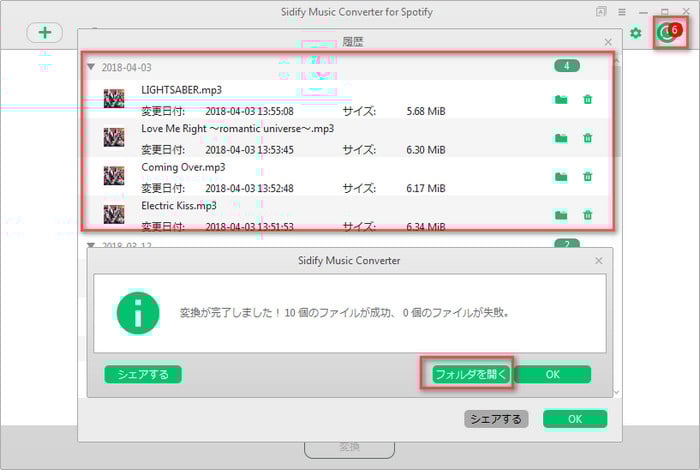Collapse the 2018-04-03 history group
This screenshot has height=470, width=700.
pyautogui.click(x=91, y=67)
